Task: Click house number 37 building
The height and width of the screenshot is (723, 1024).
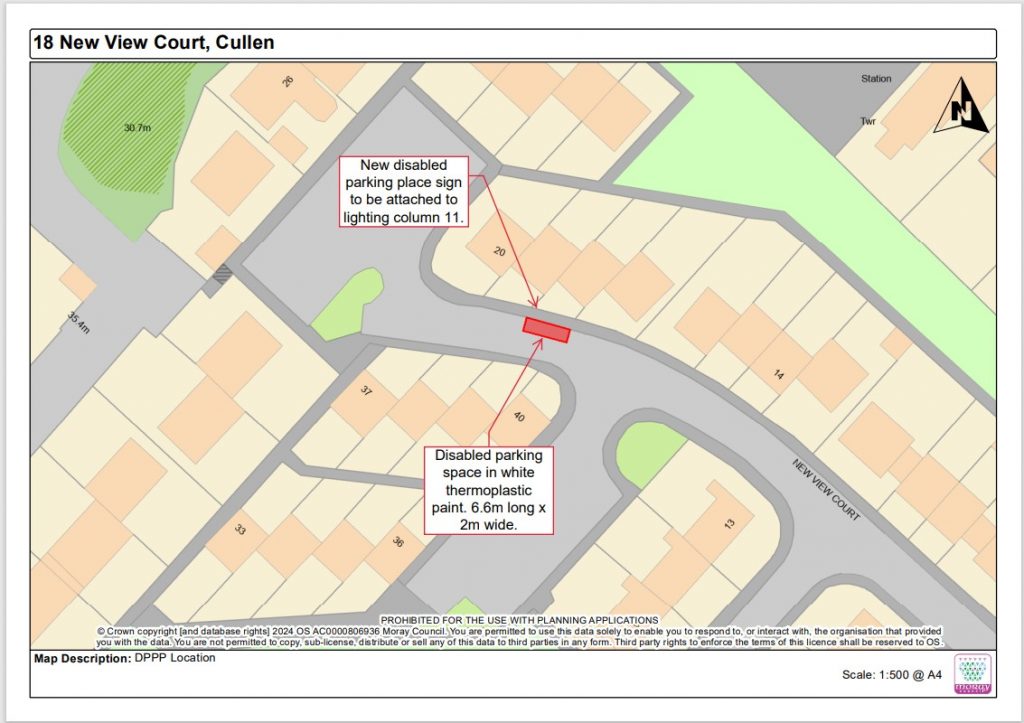Action: click(x=366, y=392)
